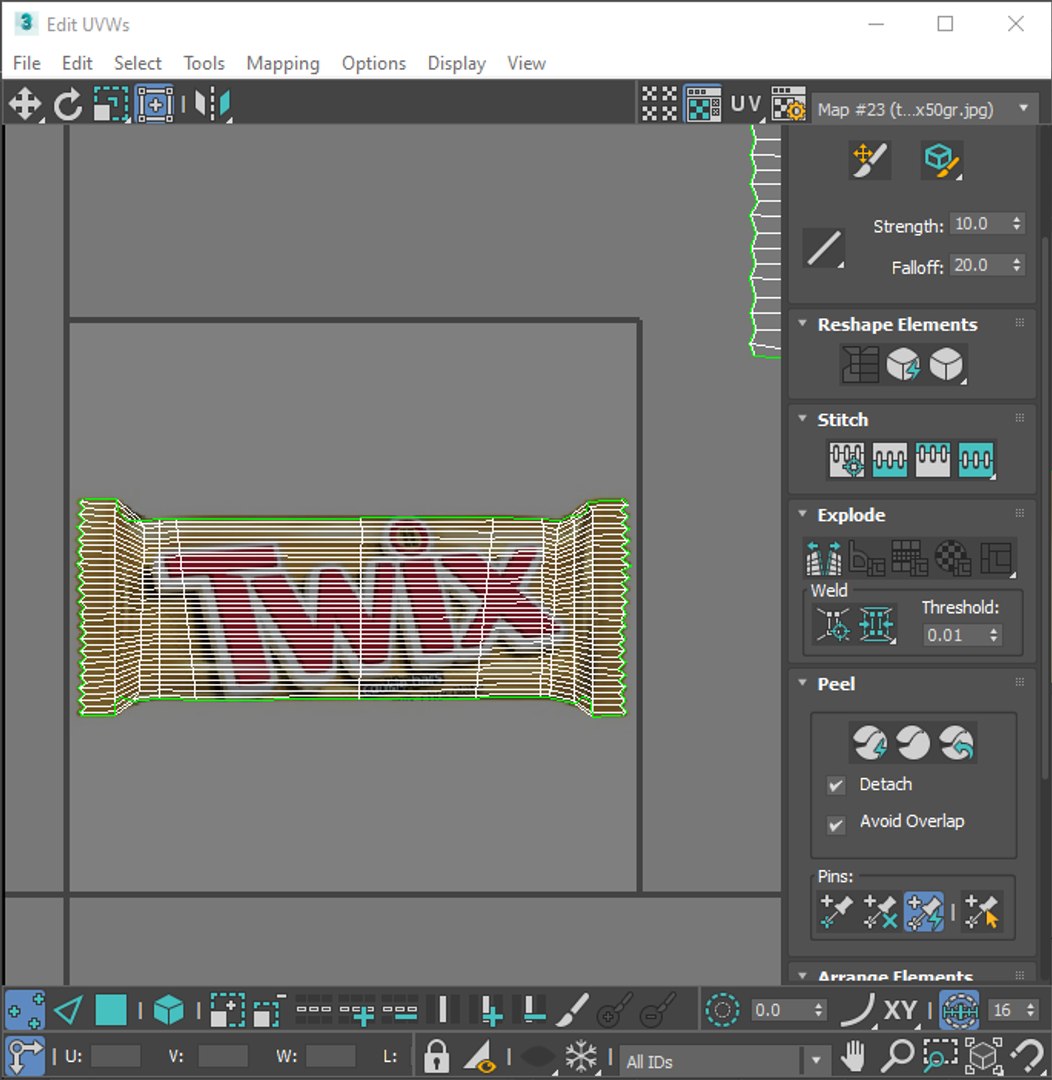
Task: Click the Reset Peel icon
Action: point(958,743)
